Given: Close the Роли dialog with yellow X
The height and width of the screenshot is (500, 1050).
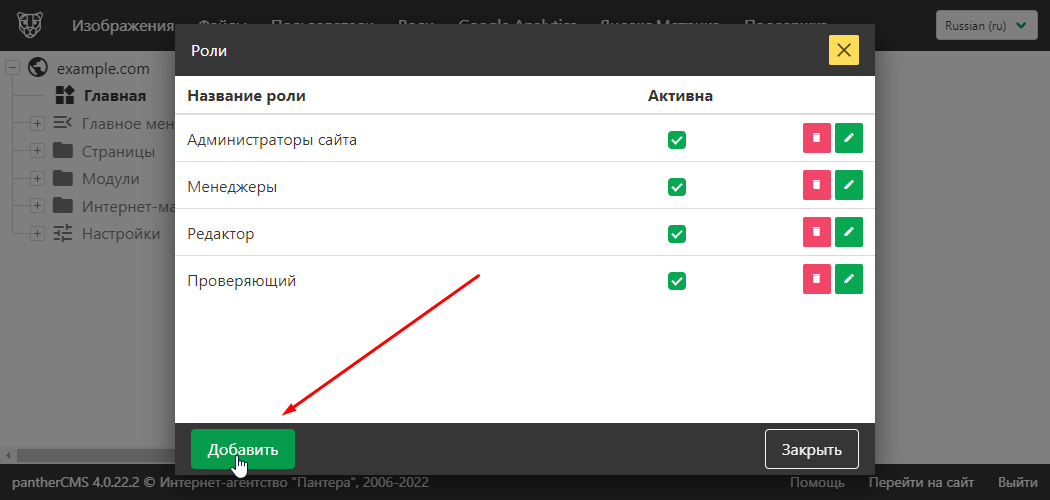Looking at the screenshot, I should [x=843, y=50].
